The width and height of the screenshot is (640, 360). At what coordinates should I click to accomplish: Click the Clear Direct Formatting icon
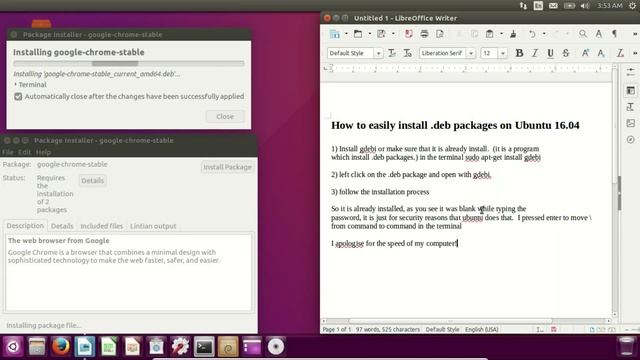pyautogui.click(x=620, y=53)
